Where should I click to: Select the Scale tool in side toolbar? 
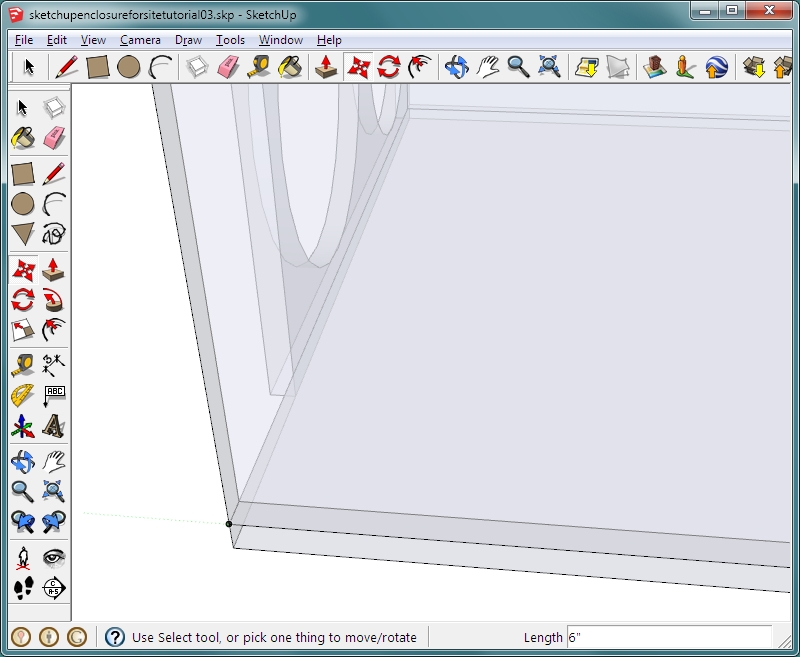pos(23,330)
